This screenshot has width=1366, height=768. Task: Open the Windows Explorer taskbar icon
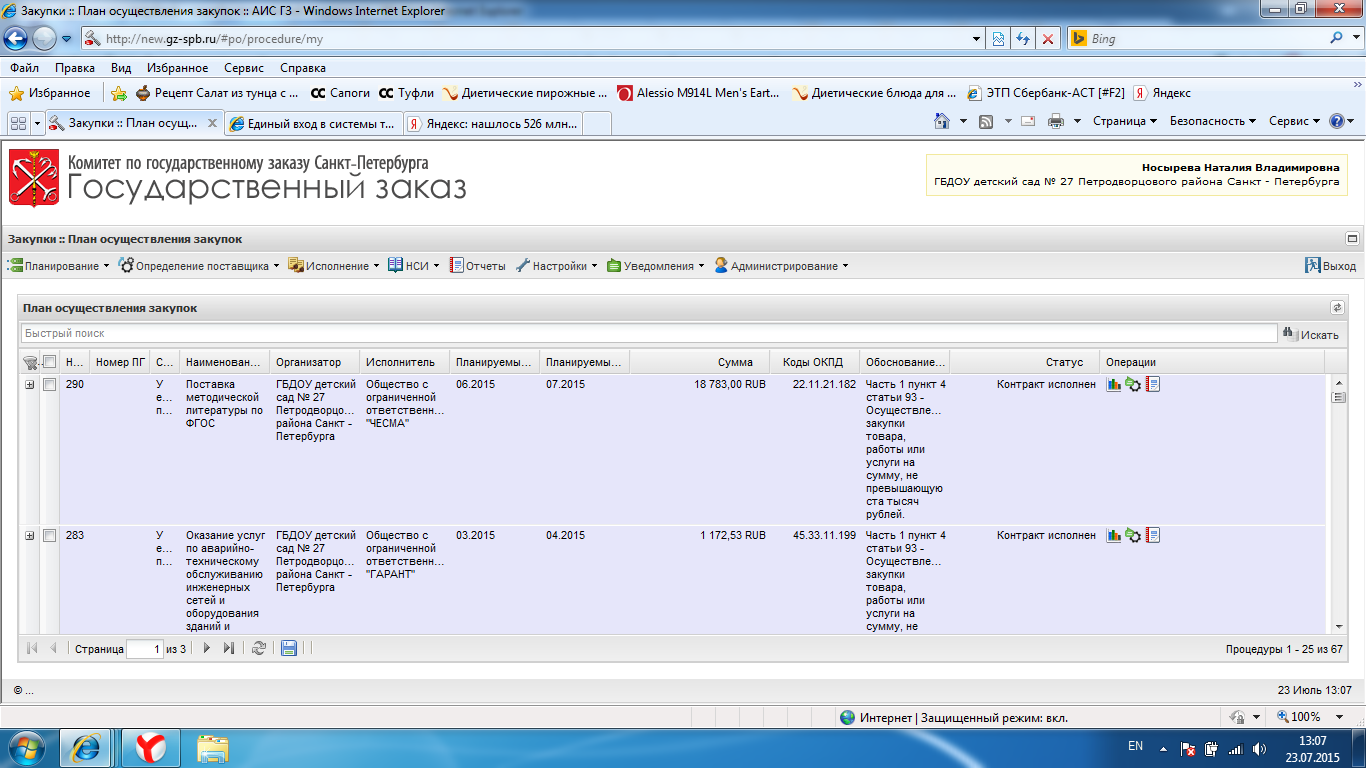coord(214,747)
